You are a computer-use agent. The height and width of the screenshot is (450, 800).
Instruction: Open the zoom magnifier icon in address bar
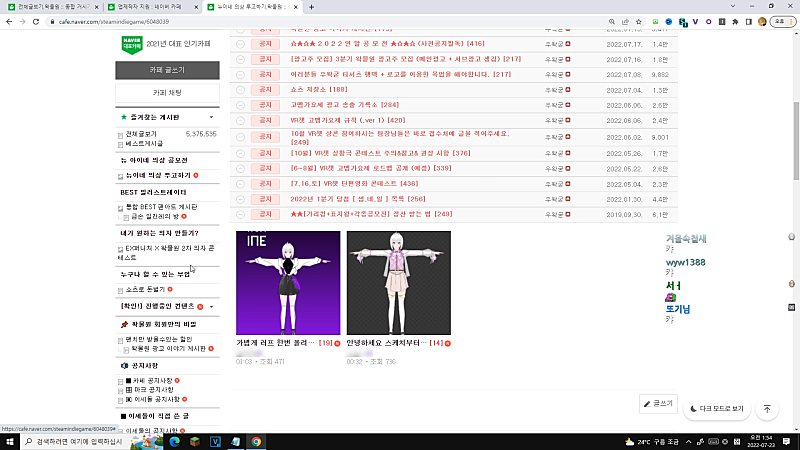[612, 22]
